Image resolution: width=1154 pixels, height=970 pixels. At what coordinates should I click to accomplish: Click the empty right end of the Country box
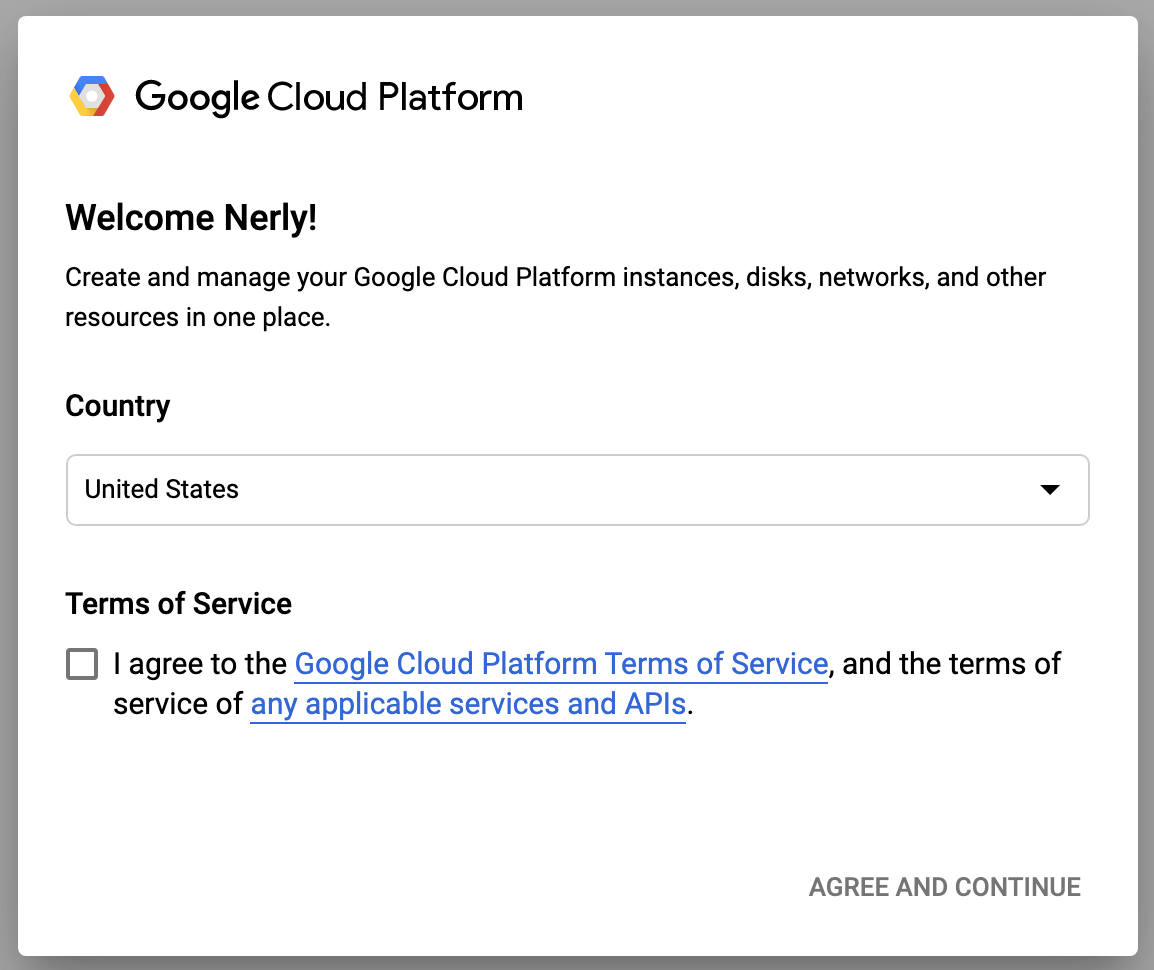pyautogui.click(x=900, y=490)
